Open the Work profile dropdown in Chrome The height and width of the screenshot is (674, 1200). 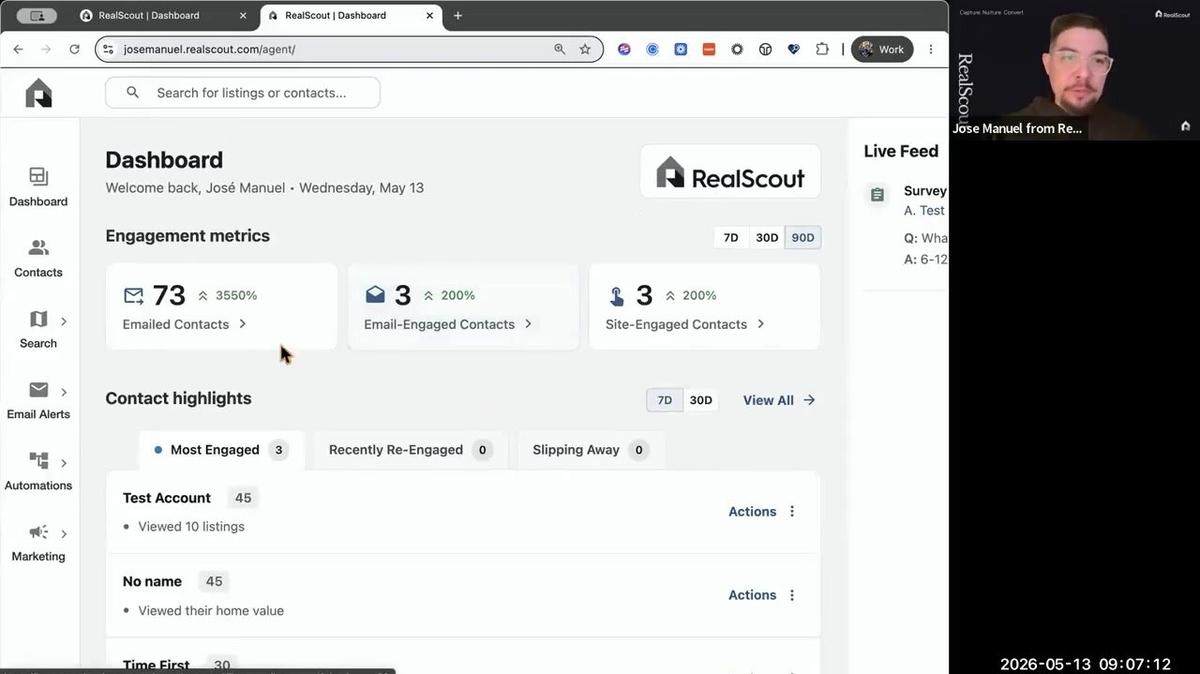(x=881, y=49)
